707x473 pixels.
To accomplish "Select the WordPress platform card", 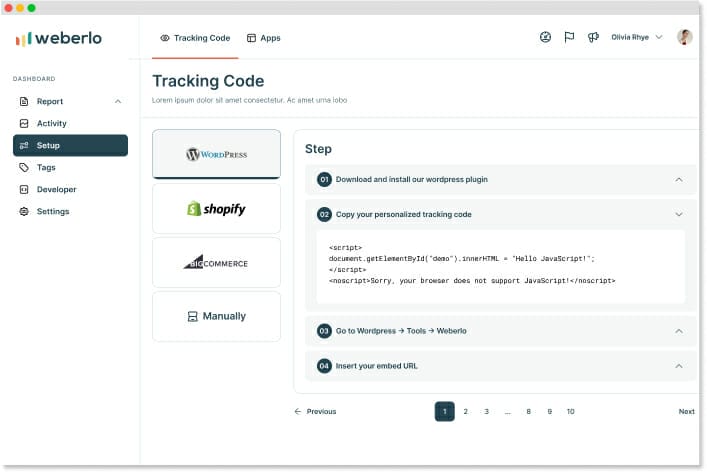I will (x=216, y=154).
